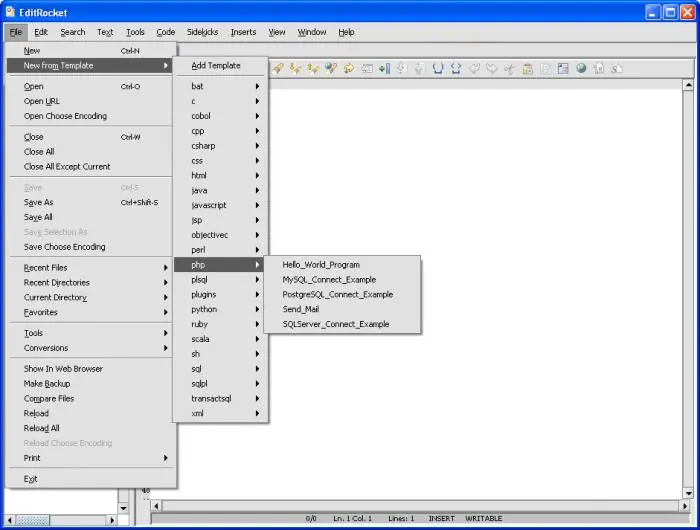Click Reload All menu item

click(x=91, y=428)
